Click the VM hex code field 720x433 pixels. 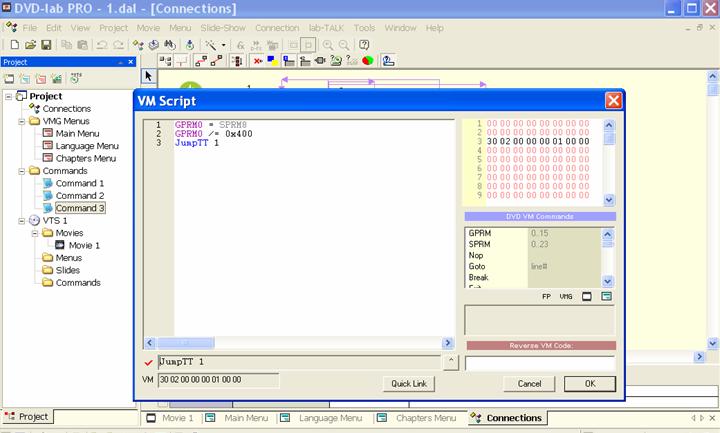[218, 380]
